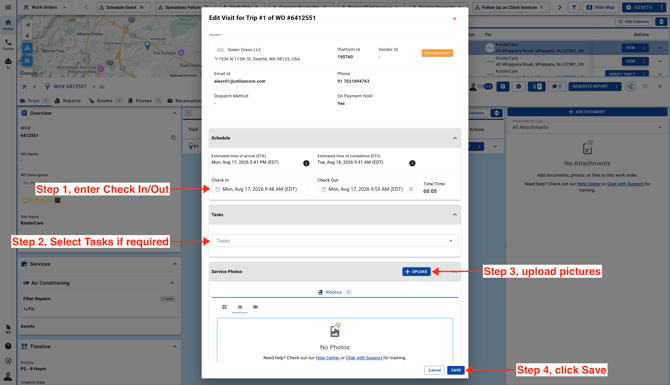Click the Assets button in top bar

point(643,7)
